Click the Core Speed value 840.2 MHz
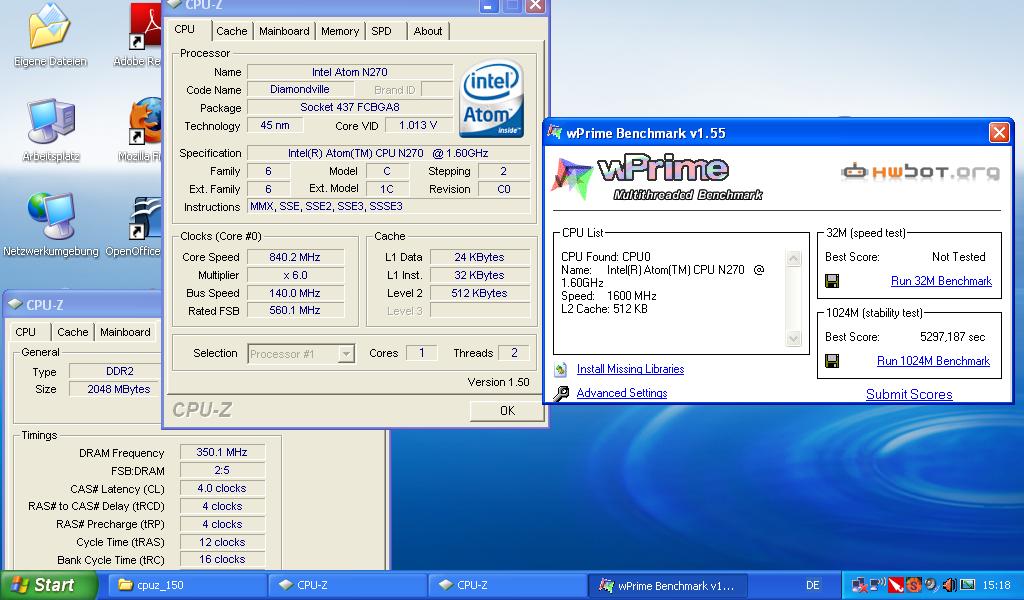The image size is (1024, 600). (x=295, y=257)
